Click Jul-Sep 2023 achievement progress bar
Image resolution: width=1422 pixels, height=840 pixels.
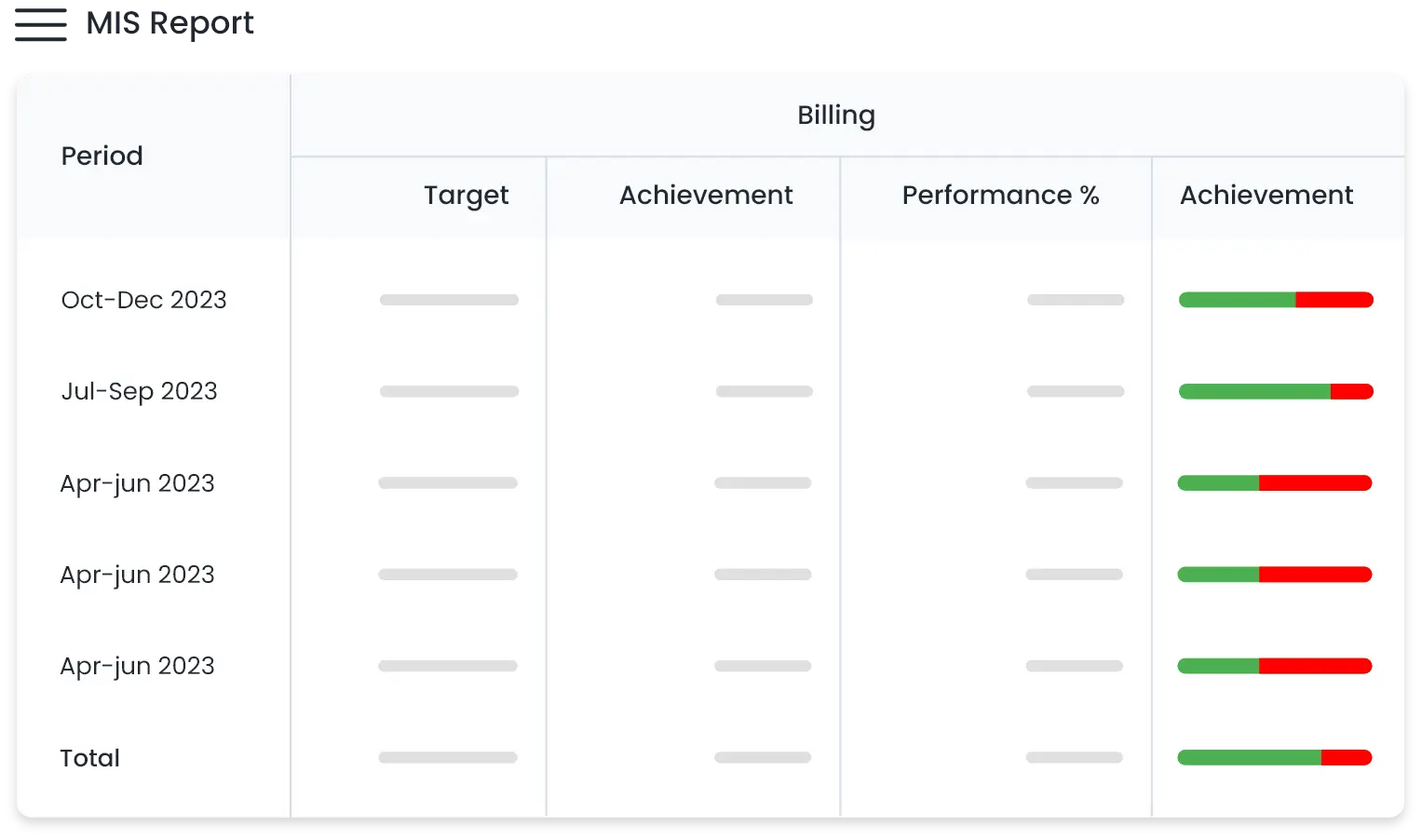[1276, 391]
